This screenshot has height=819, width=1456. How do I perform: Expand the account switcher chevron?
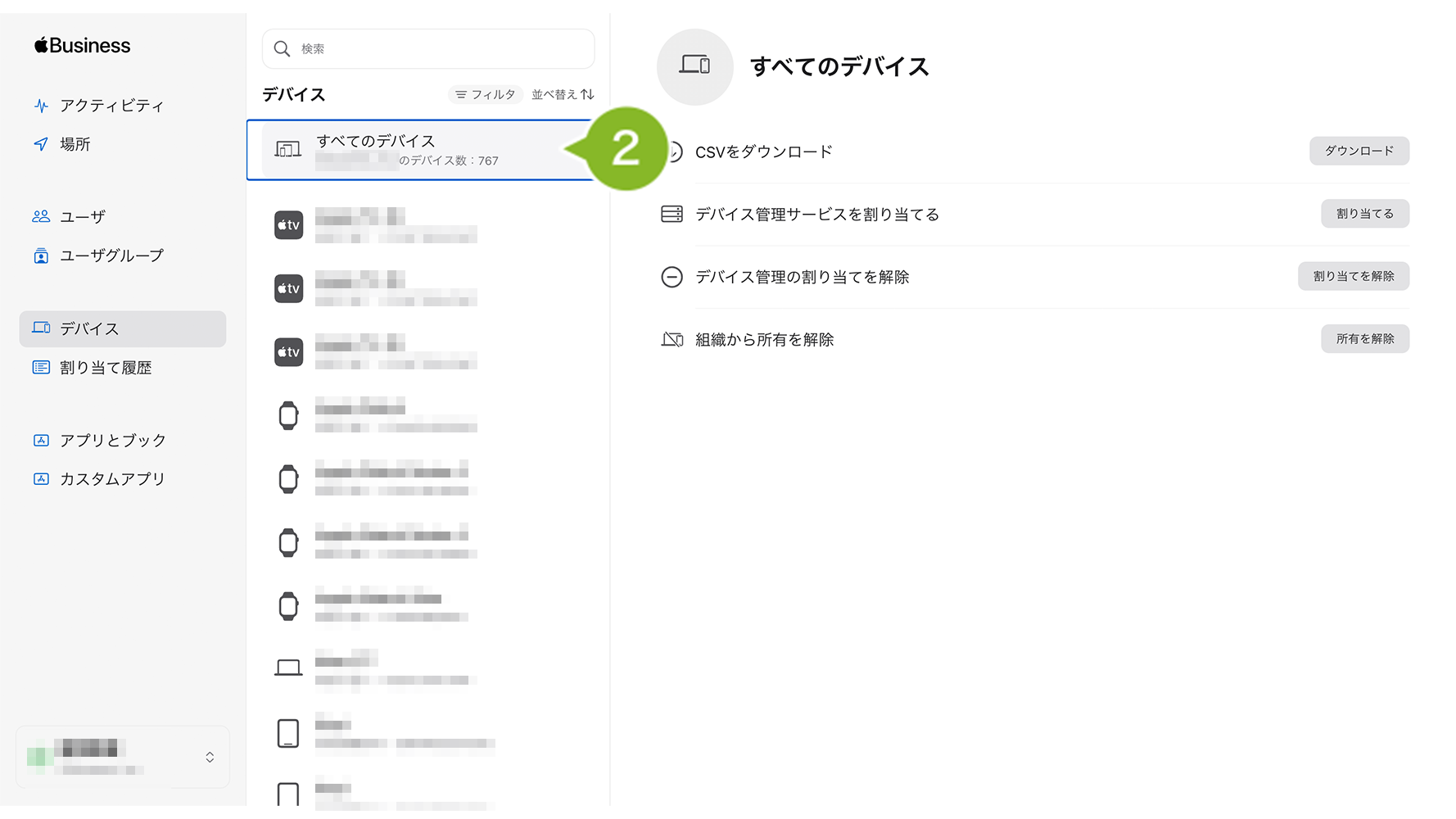pos(210,757)
